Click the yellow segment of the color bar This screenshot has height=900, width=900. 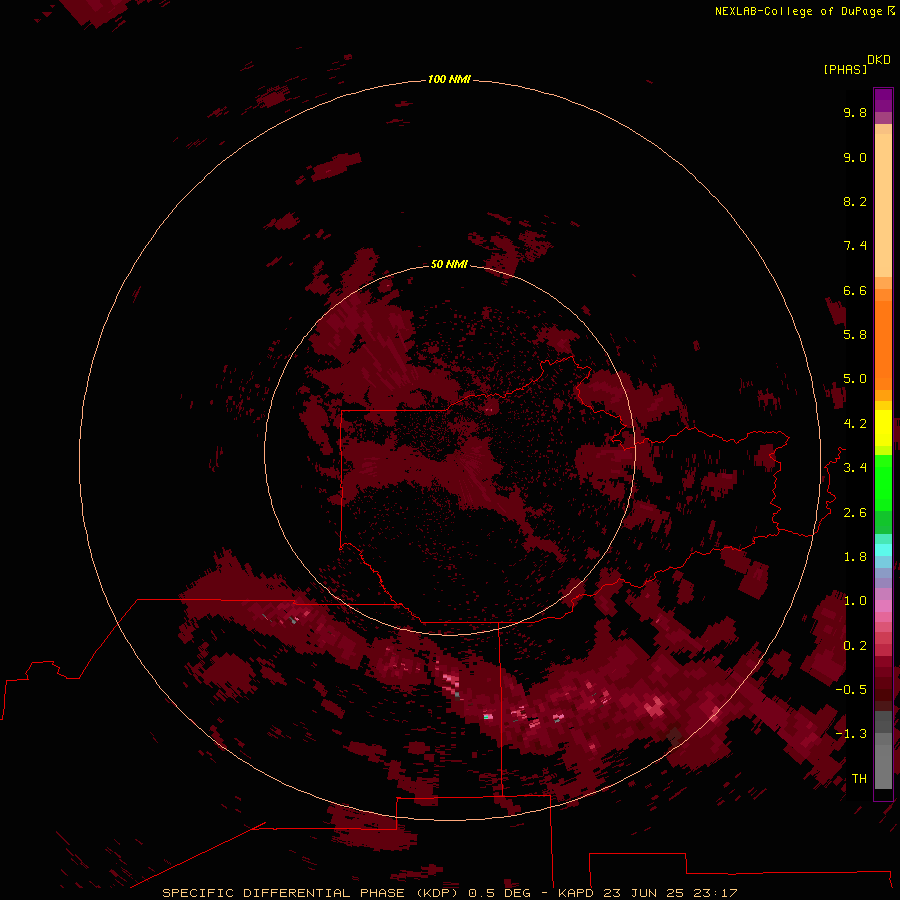pos(883,428)
